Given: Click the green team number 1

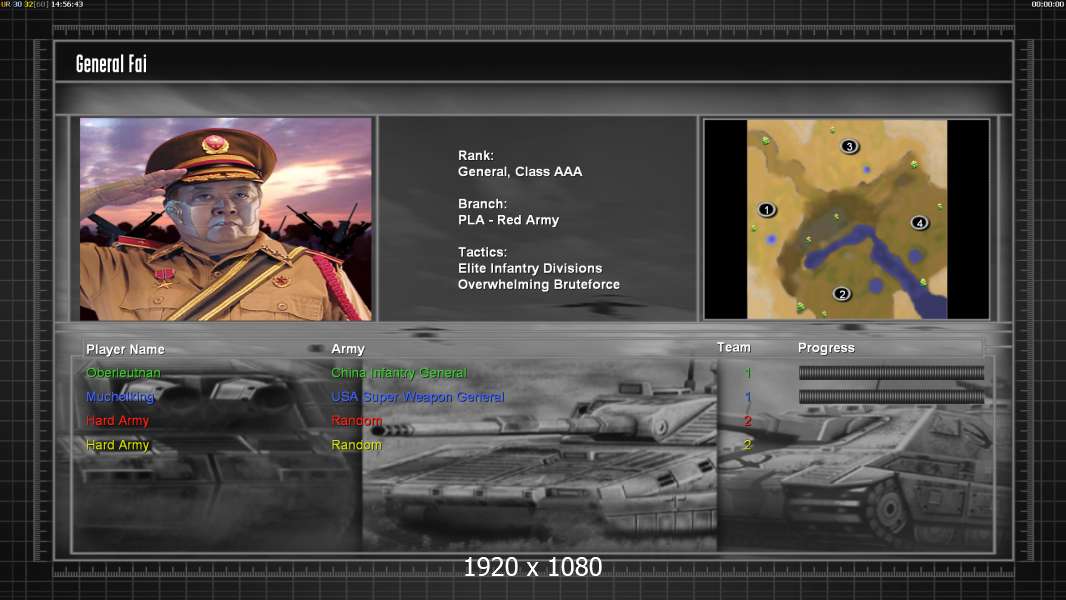Looking at the screenshot, I should point(748,373).
